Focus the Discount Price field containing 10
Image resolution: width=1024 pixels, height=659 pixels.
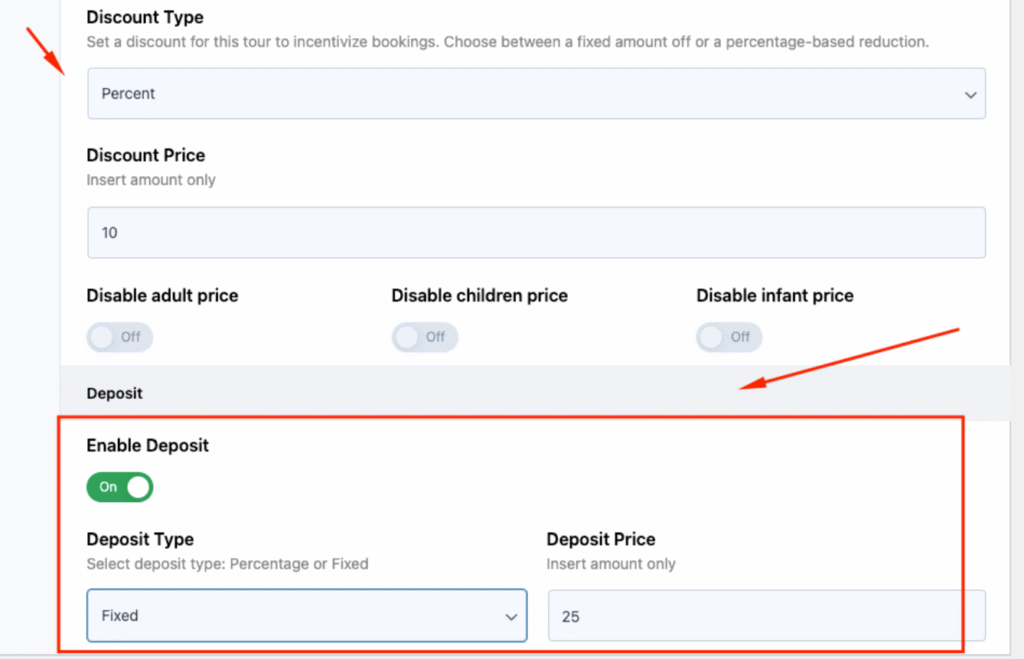tap(536, 233)
